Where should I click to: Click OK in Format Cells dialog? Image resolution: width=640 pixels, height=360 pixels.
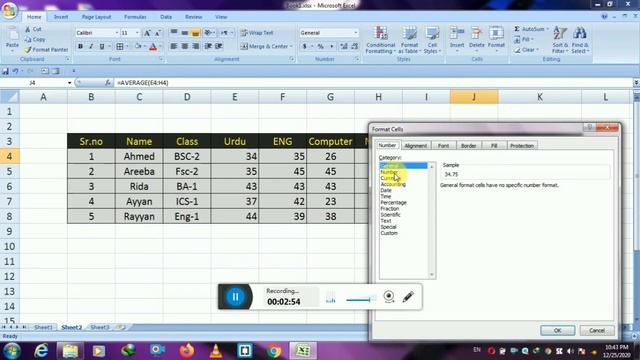pyautogui.click(x=558, y=330)
